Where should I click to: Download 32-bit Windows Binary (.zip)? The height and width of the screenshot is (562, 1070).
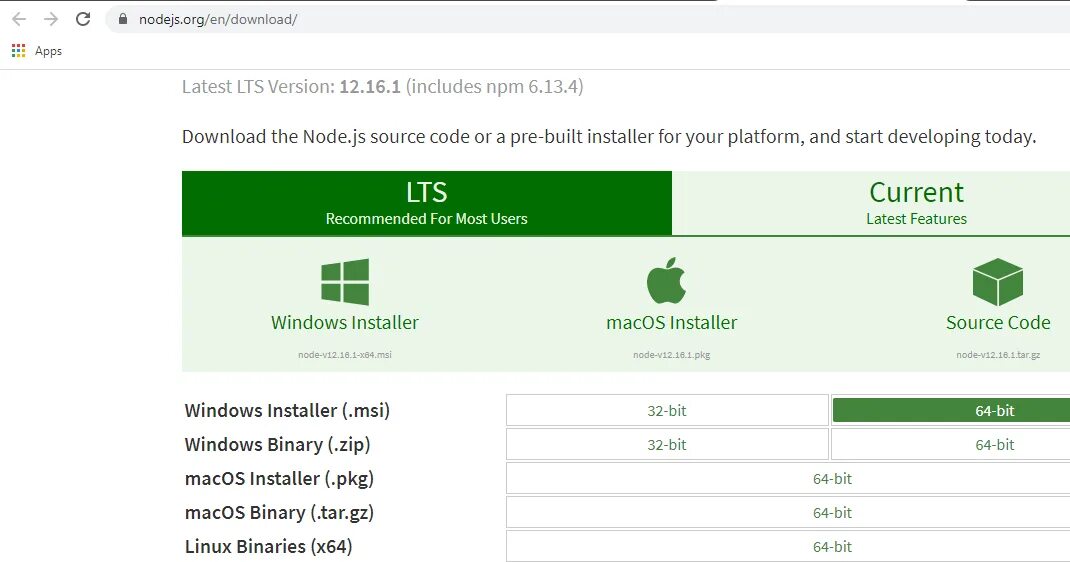tap(667, 445)
